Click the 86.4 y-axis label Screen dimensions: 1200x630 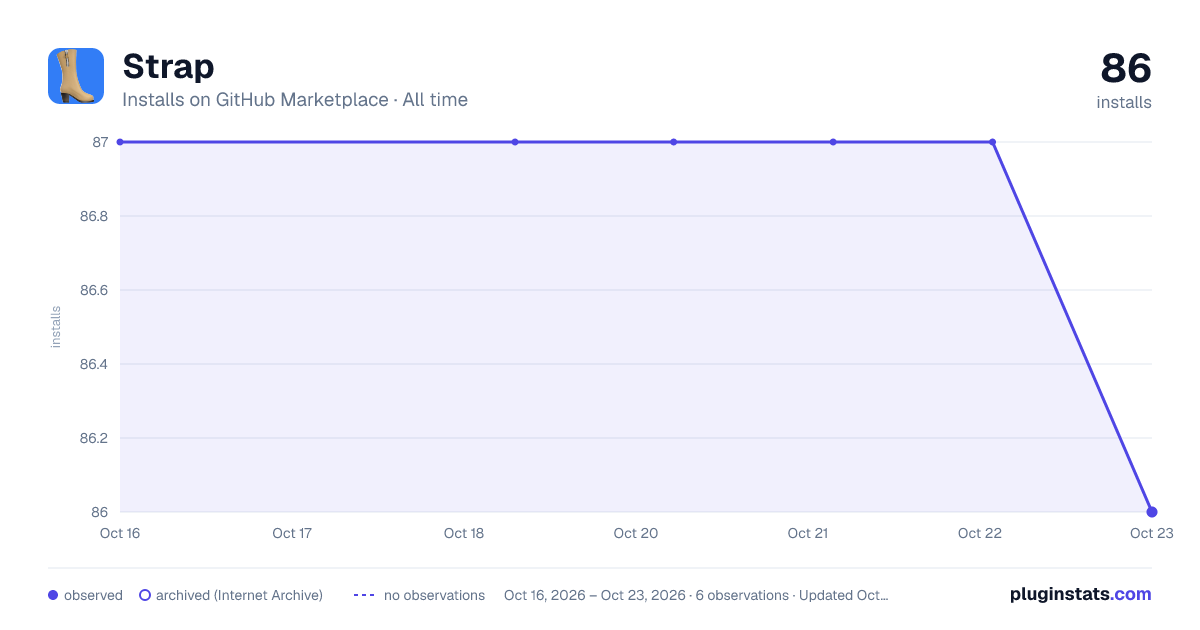(94, 364)
